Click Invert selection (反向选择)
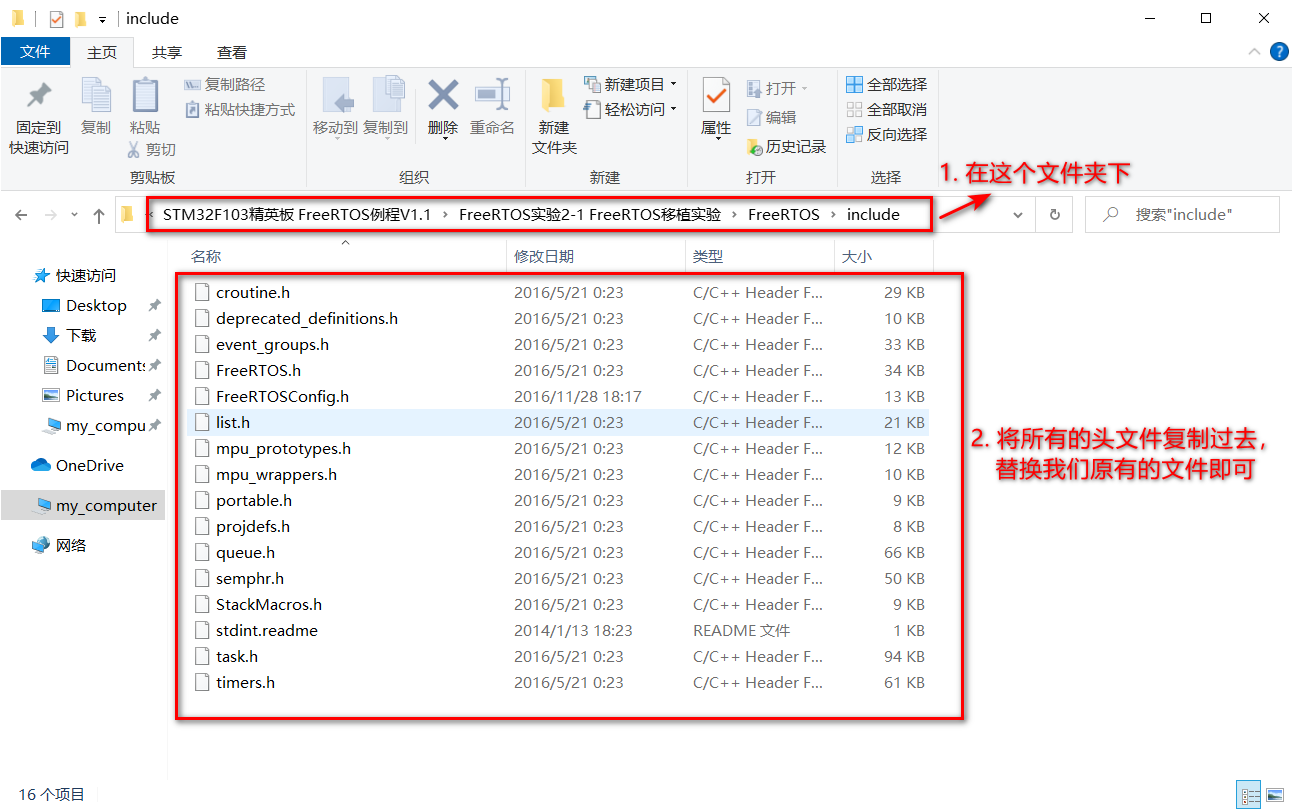Viewport: 1293px width, 810px height. (886, 135)
